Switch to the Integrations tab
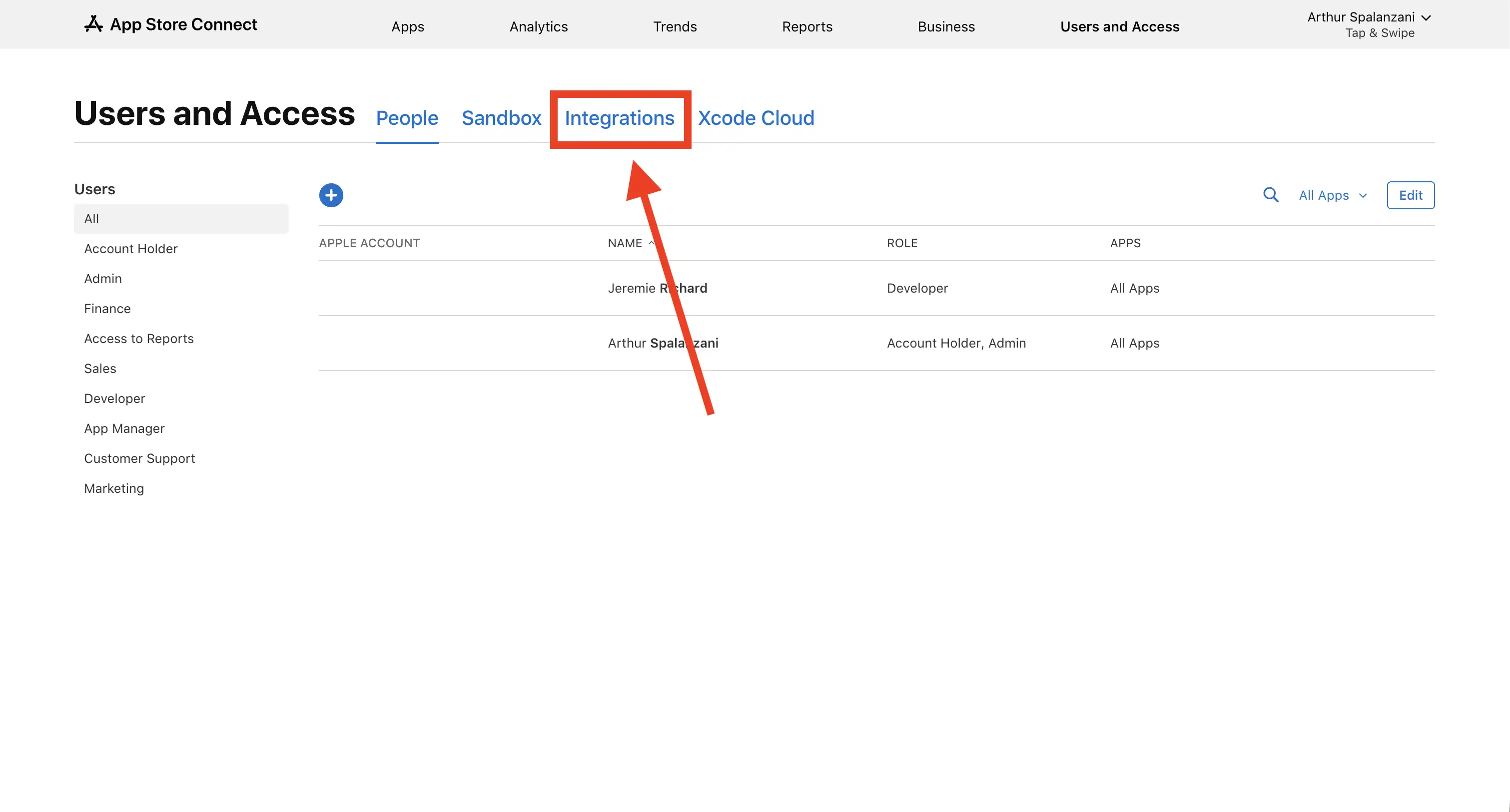This screenshot has height=812, width=1510. tap(620, 118)
